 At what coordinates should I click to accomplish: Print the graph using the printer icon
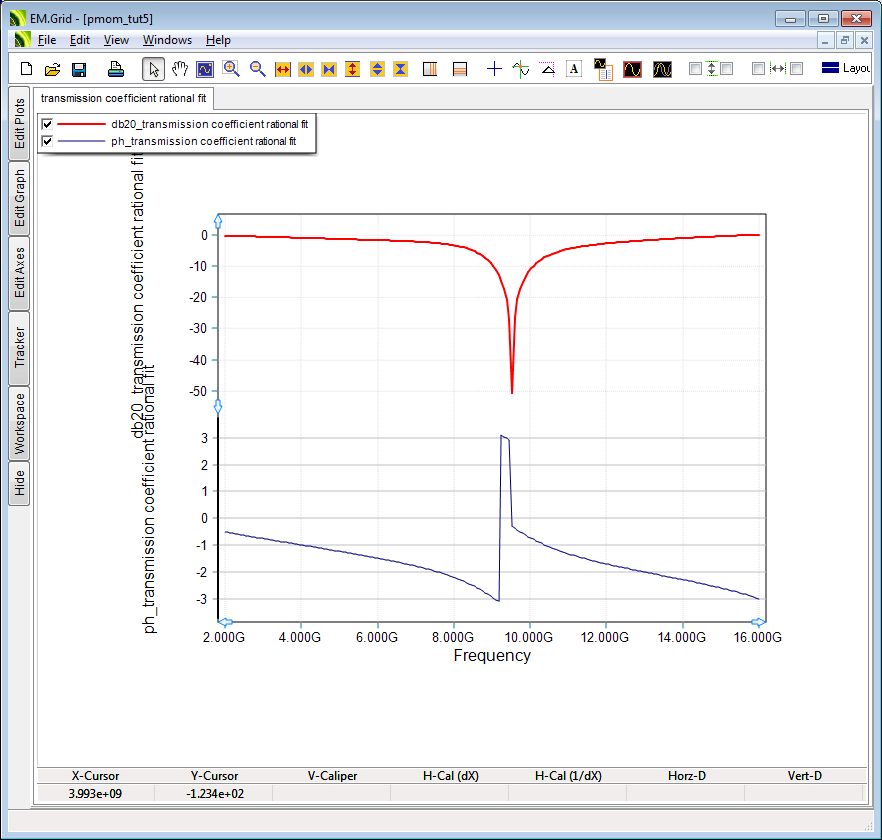tap(116, 69)
